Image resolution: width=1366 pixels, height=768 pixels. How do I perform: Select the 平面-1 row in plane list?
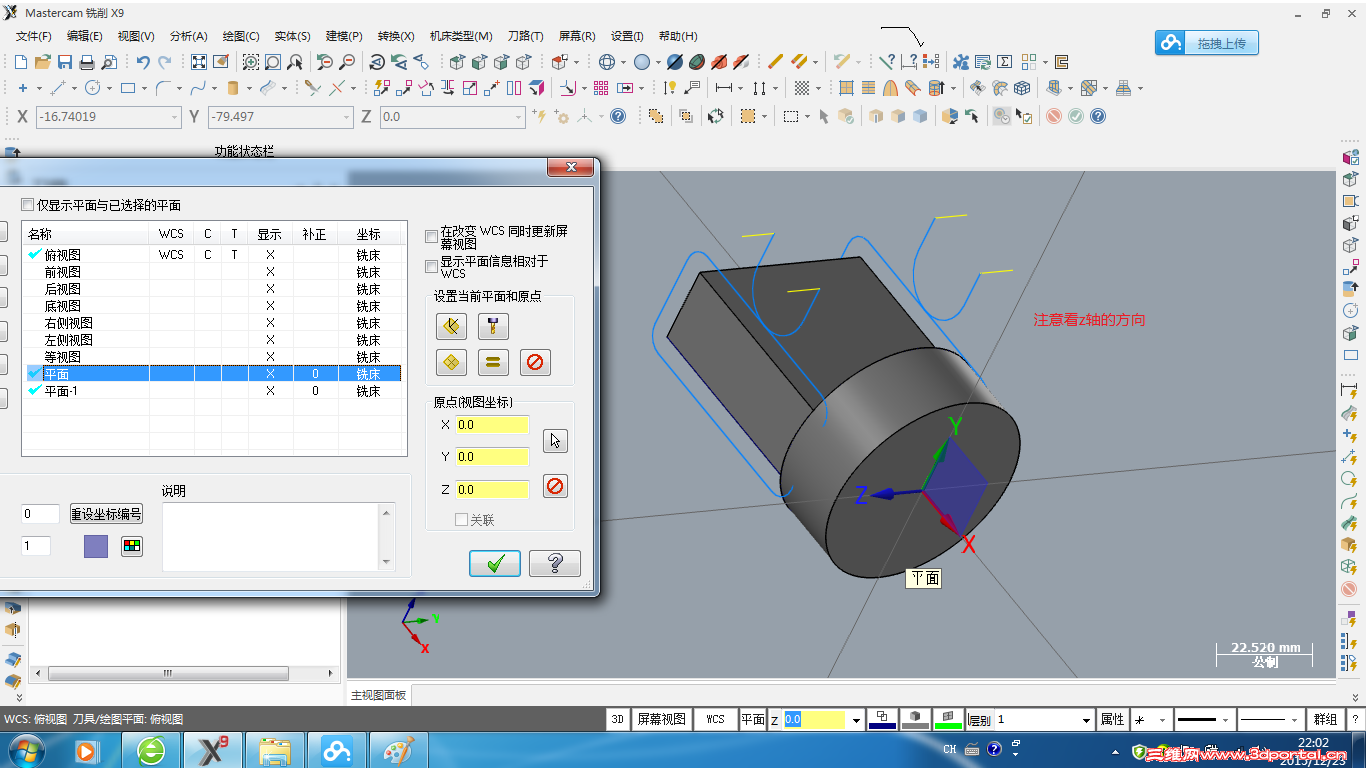[x=212, y=391]
